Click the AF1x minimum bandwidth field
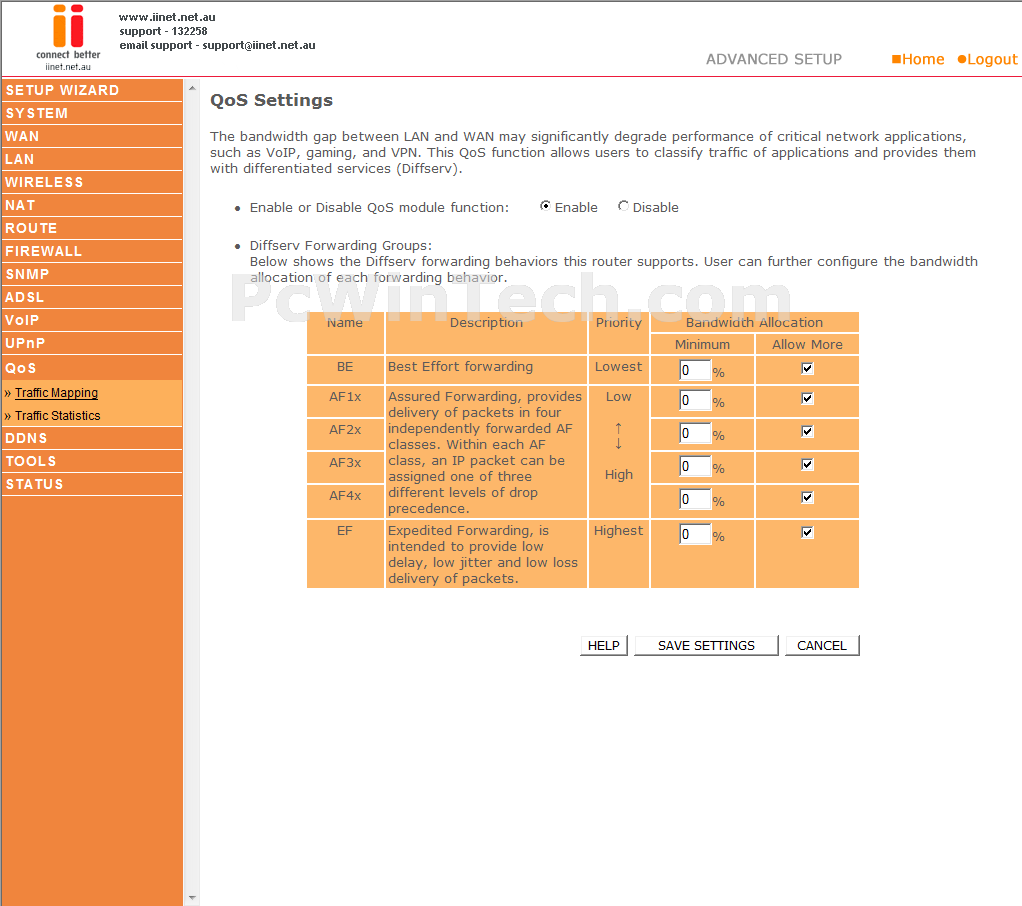 [694, 400]
